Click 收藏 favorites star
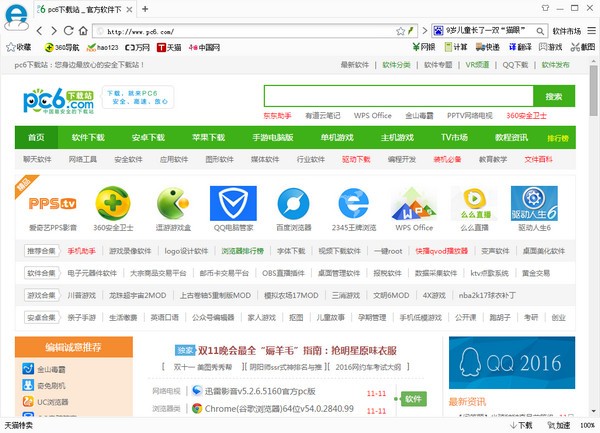Screen dimensions: 600x433 tap(18, 47)
